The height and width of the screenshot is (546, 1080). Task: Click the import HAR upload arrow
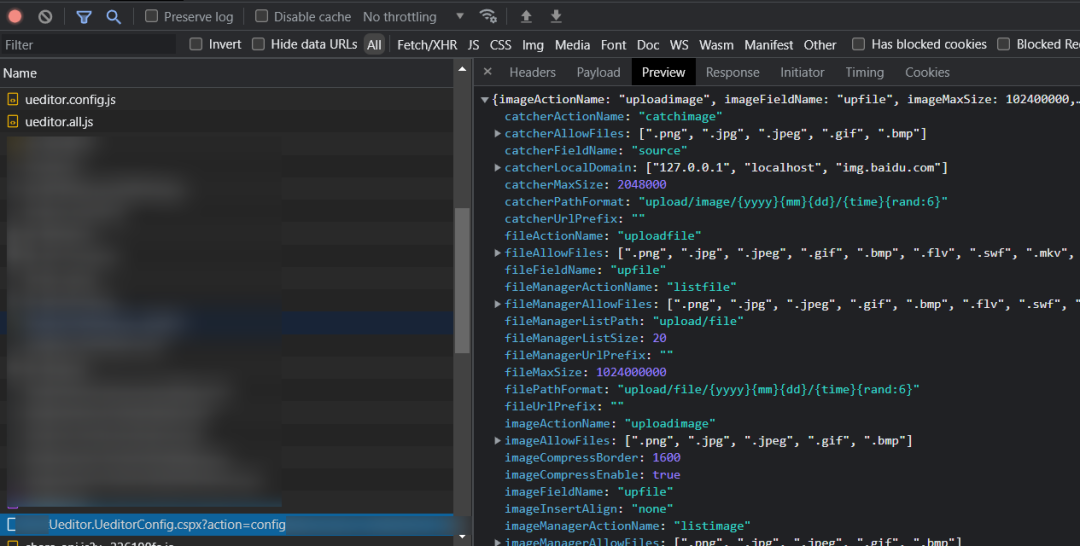click(x=526, y=17)
